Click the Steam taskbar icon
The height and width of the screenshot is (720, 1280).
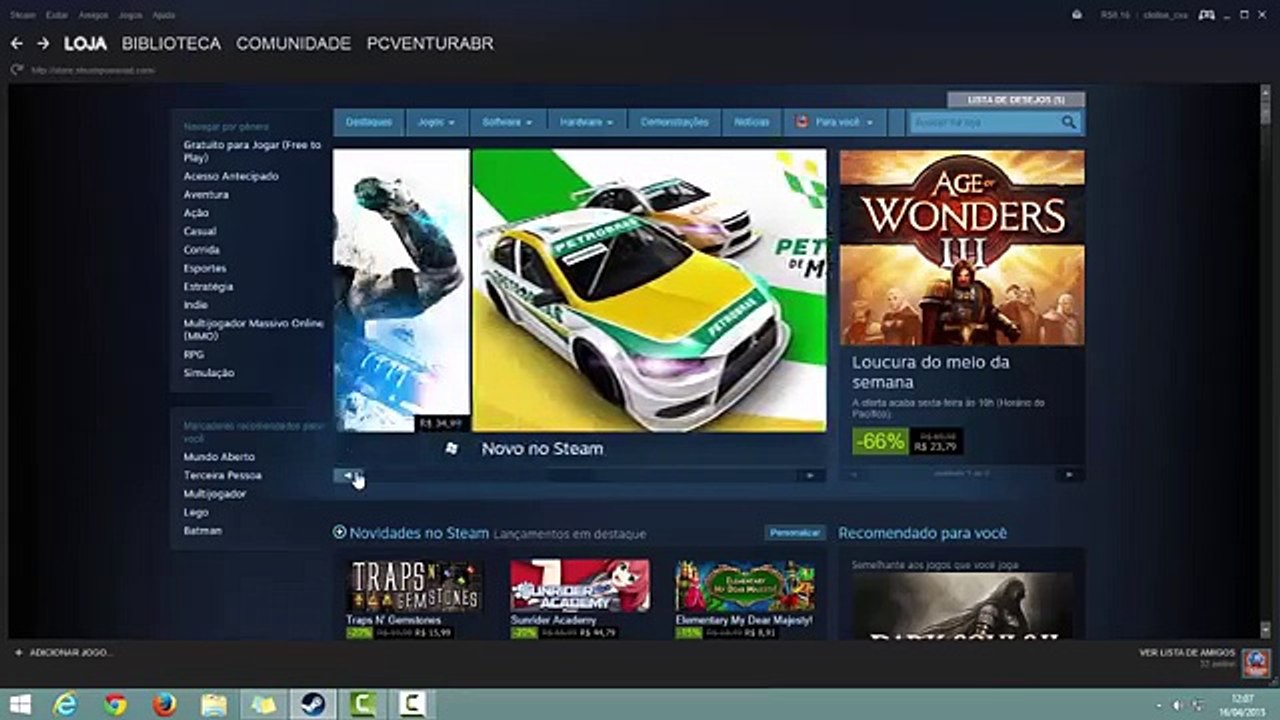[313, 705]
